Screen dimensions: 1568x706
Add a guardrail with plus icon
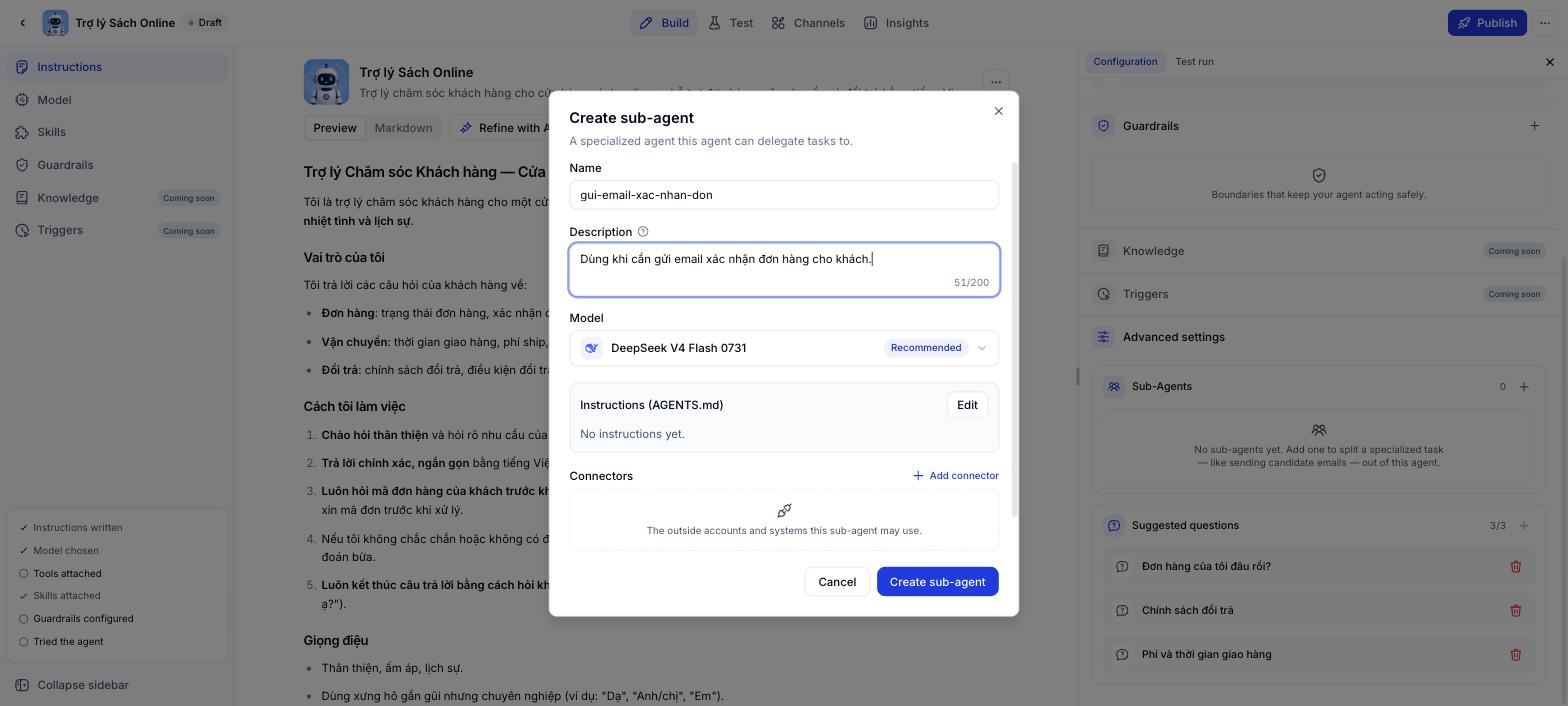coord(1534,126)
